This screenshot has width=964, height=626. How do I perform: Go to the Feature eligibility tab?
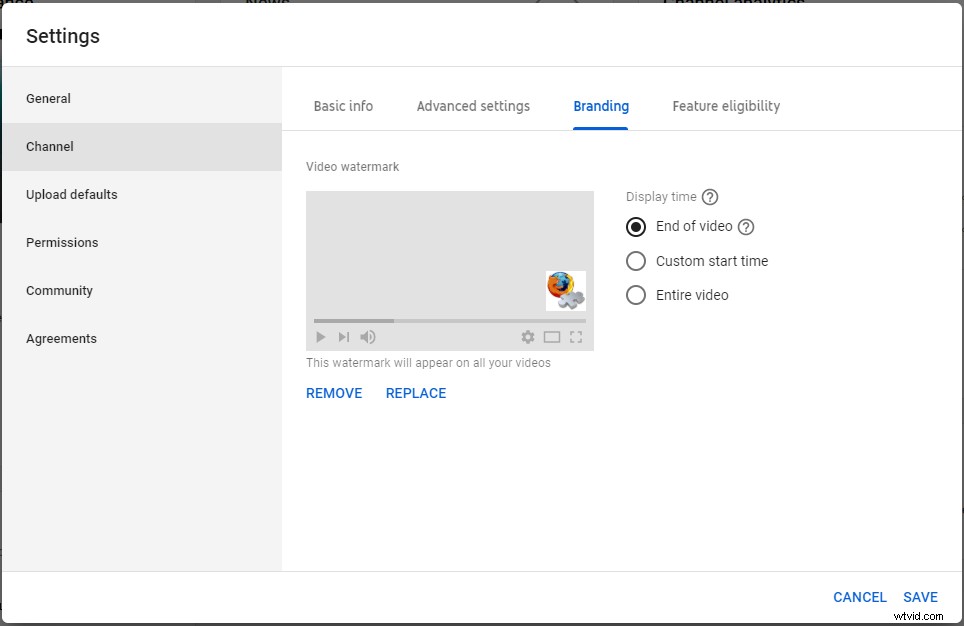pos(726,106)
